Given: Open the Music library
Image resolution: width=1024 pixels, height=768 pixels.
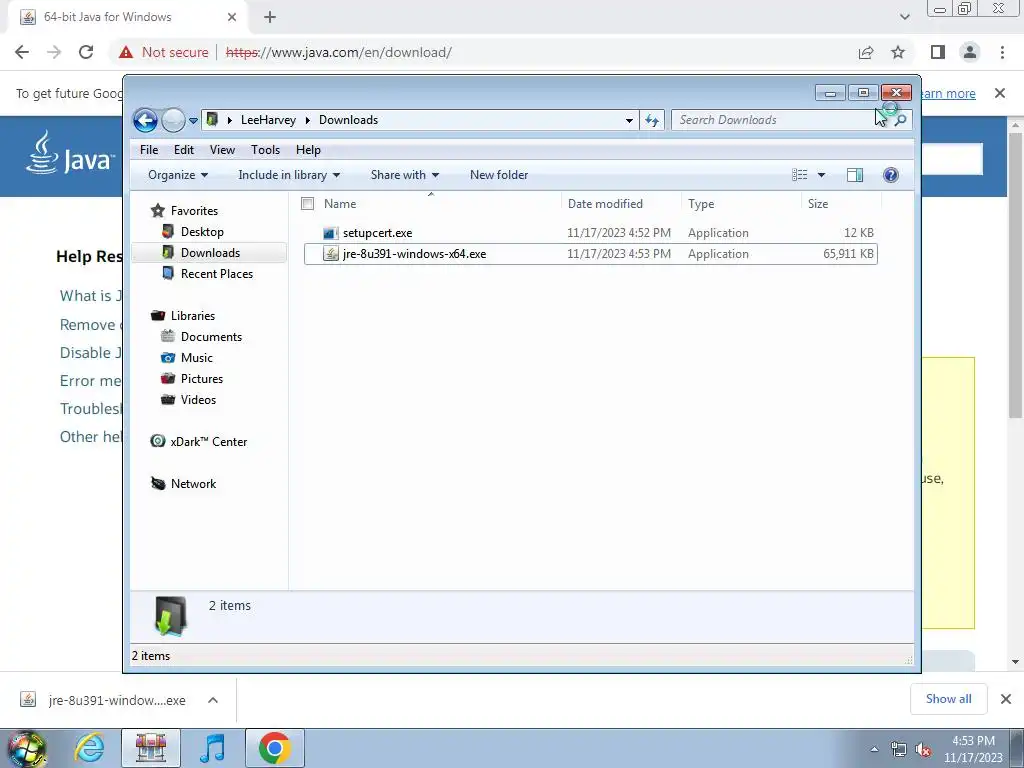Looking at the screenshot, I should [x=197, y=358].
